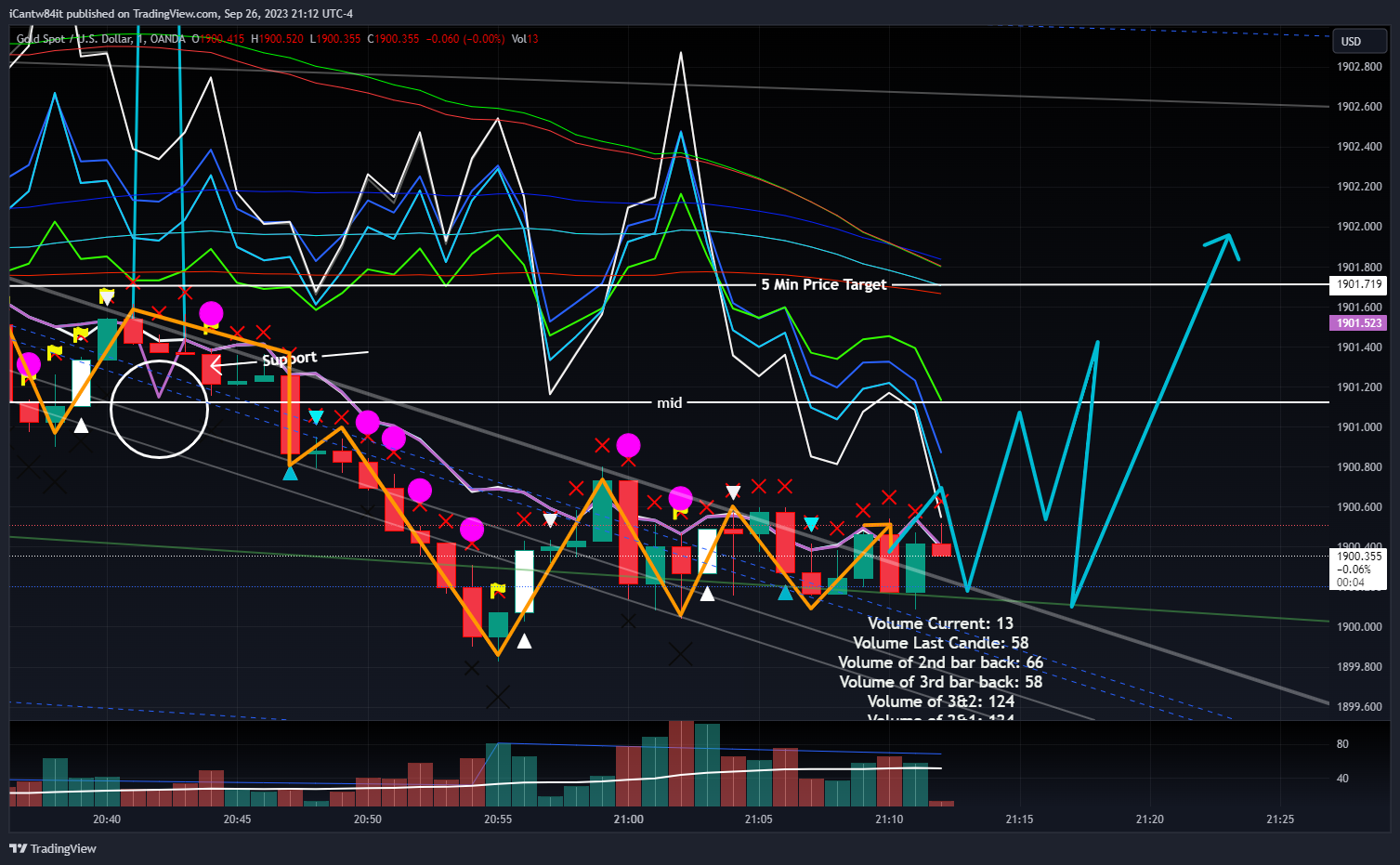Click 21:10 on the time axis

[889, 819]
